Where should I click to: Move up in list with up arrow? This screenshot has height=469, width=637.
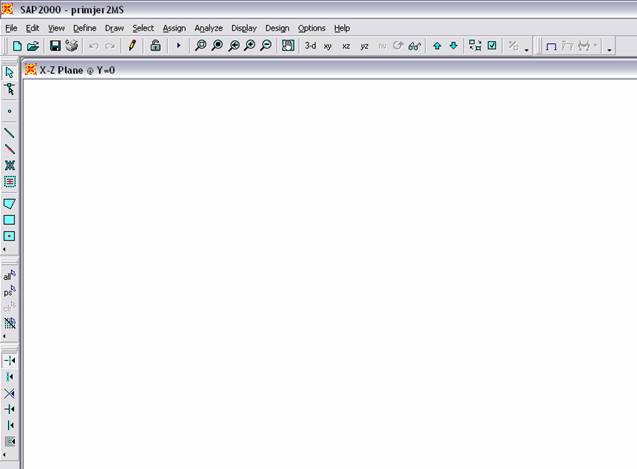[437, 46]
